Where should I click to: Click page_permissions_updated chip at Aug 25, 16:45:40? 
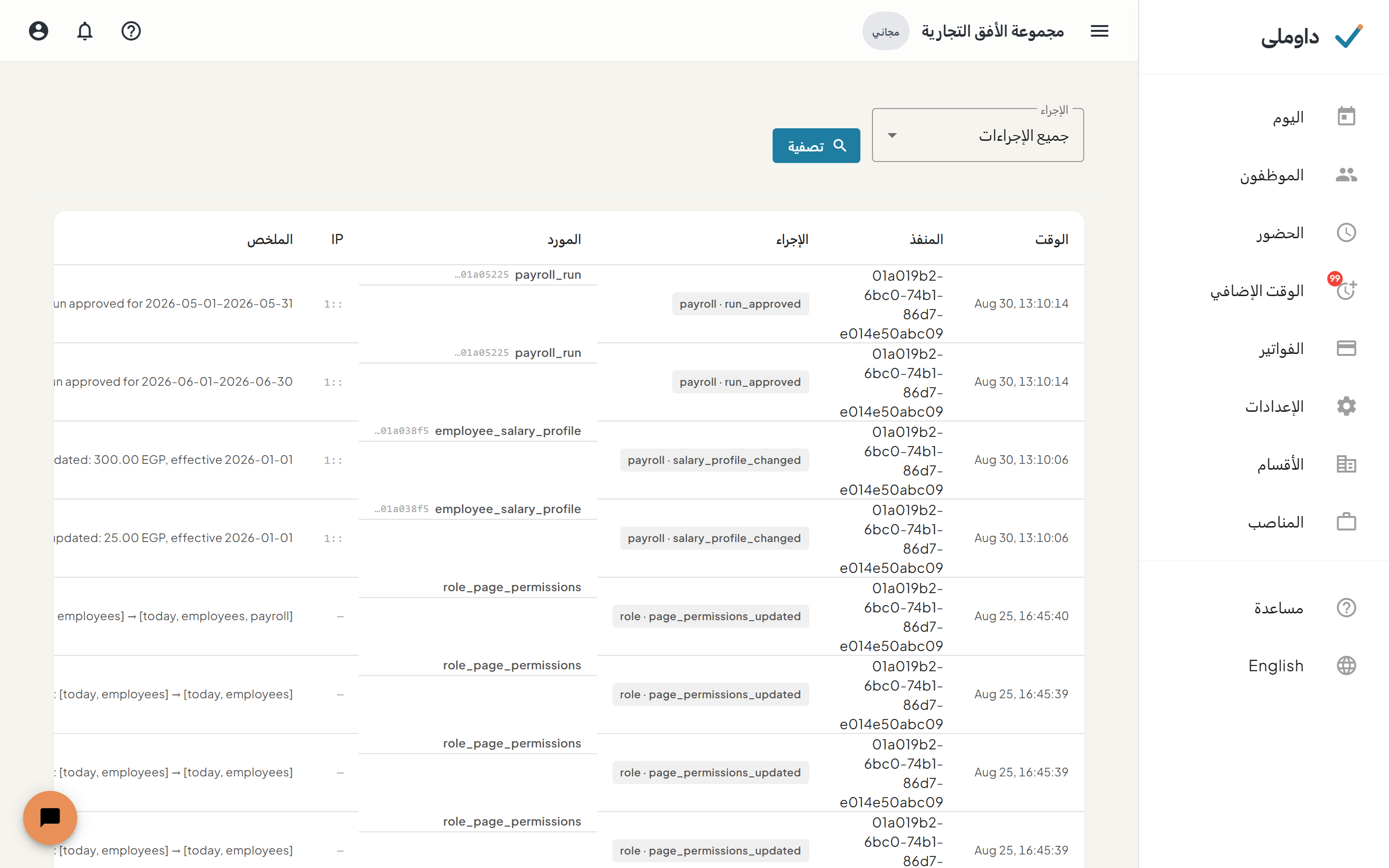(710, 616)
